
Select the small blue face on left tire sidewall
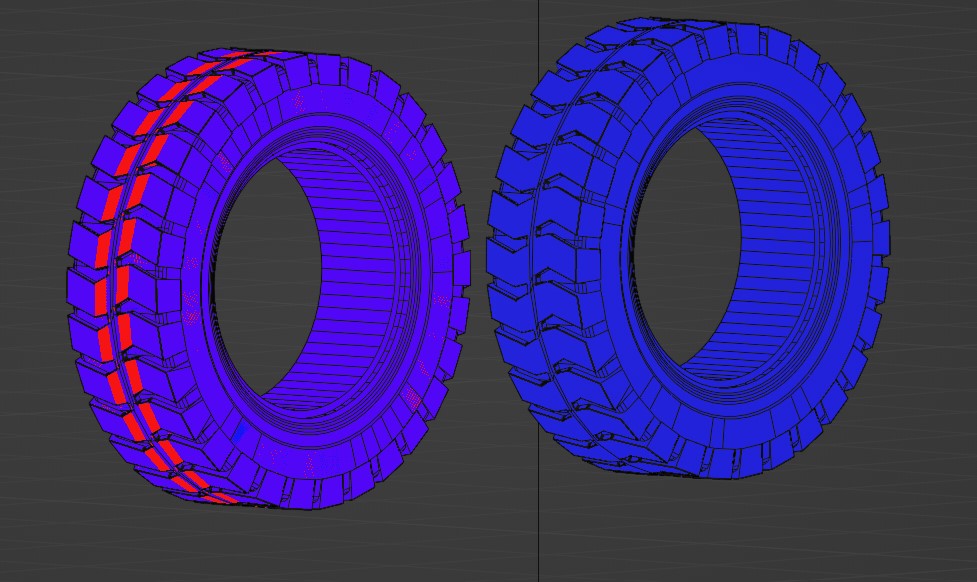[x=240, y=432]
